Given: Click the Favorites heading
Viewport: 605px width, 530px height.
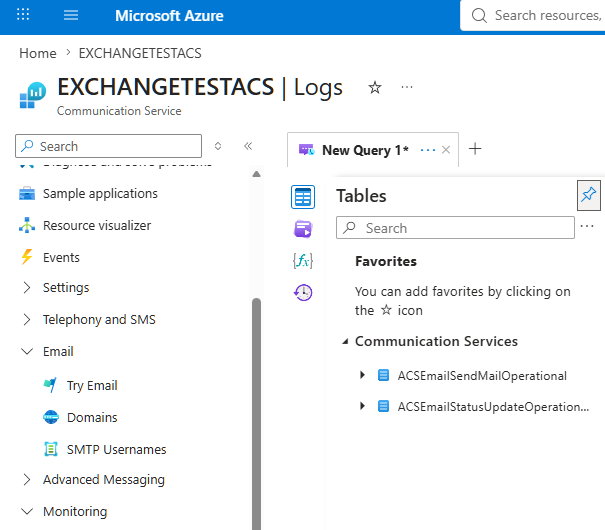Looking at the screenshot, I should 386,262.
